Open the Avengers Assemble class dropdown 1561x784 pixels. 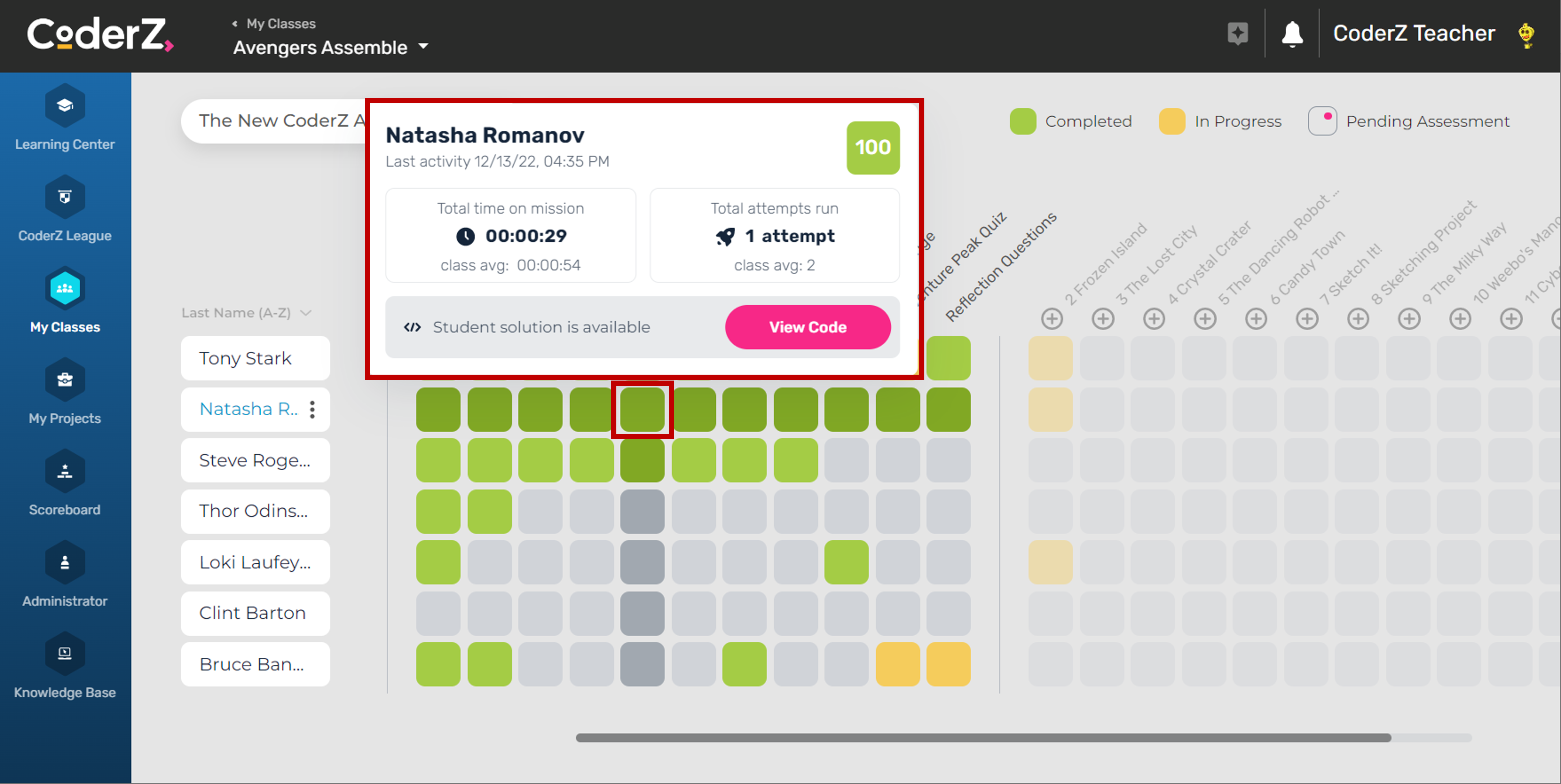coord(331,47)
